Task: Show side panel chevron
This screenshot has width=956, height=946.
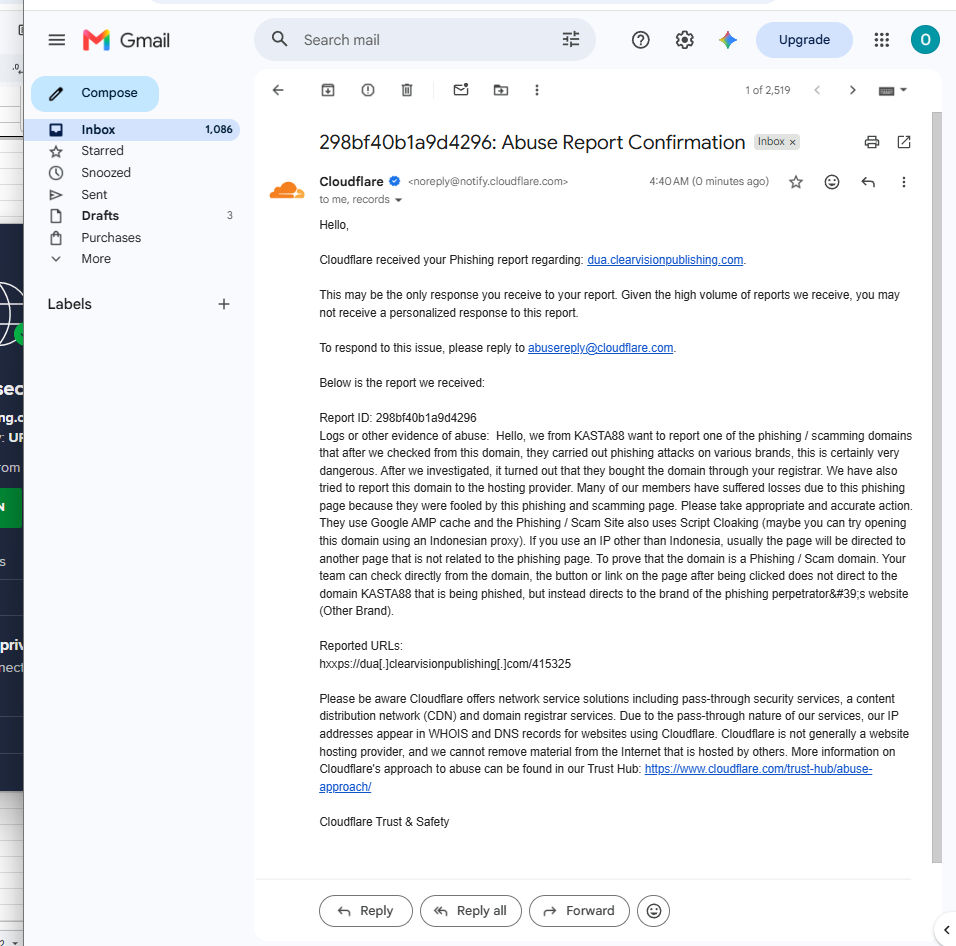Action: click(x=946, y=930)
